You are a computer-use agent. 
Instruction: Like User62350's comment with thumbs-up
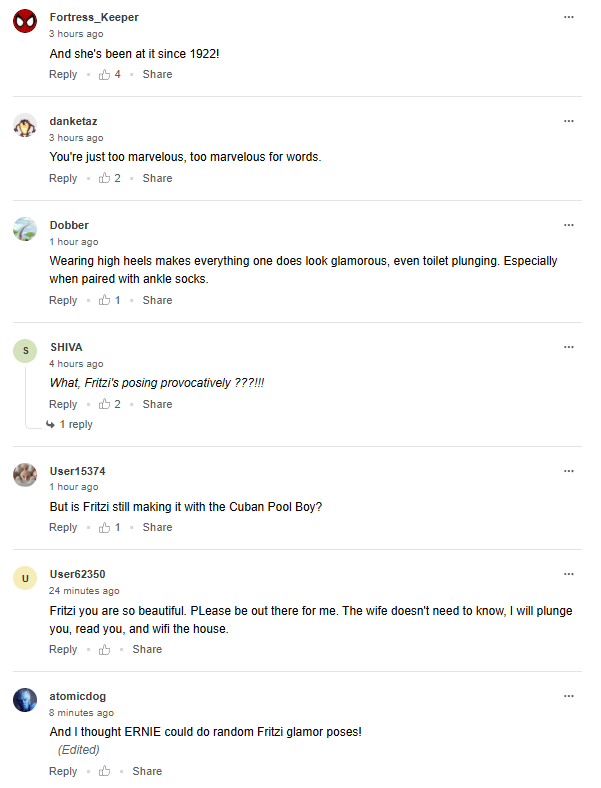click(x=104, y=650)
